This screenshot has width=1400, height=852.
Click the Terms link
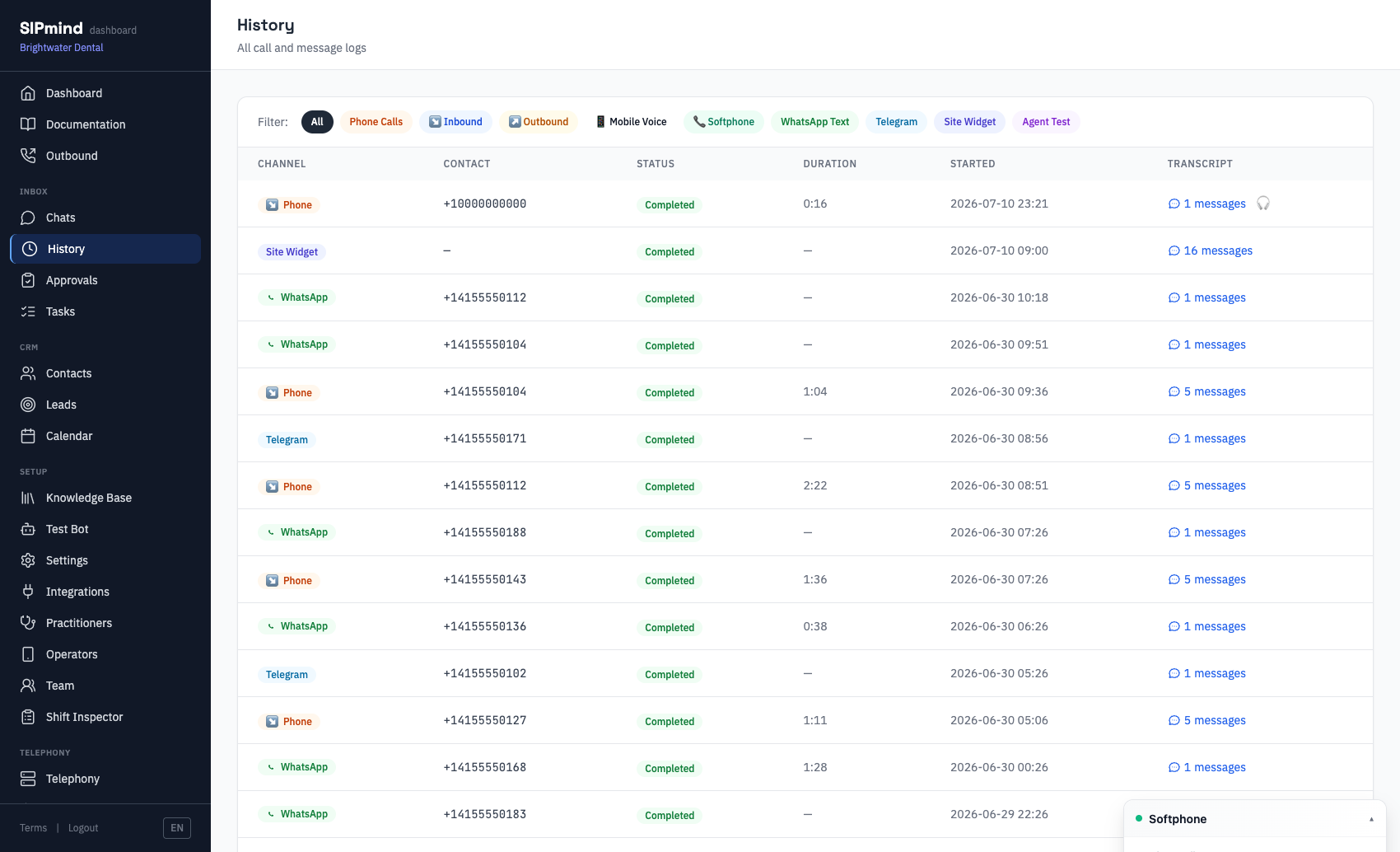pos(34,828)
